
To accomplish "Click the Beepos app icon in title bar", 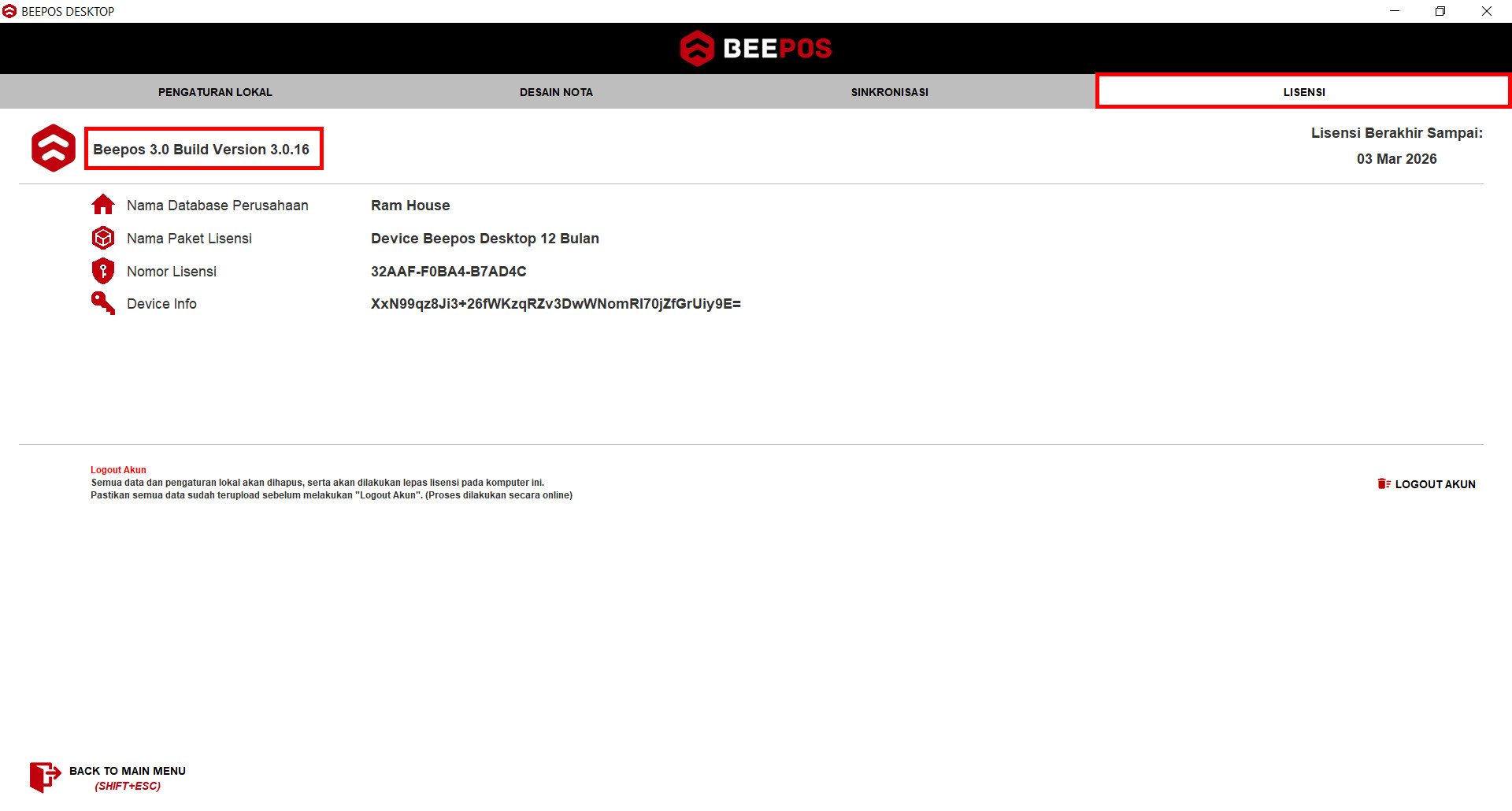I will (9, 11).
